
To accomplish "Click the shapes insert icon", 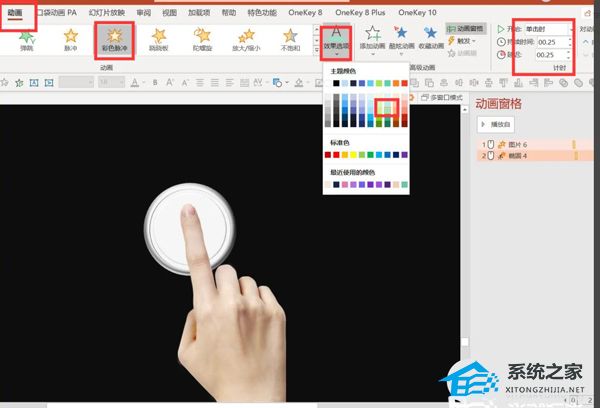I will coord(278,82).
